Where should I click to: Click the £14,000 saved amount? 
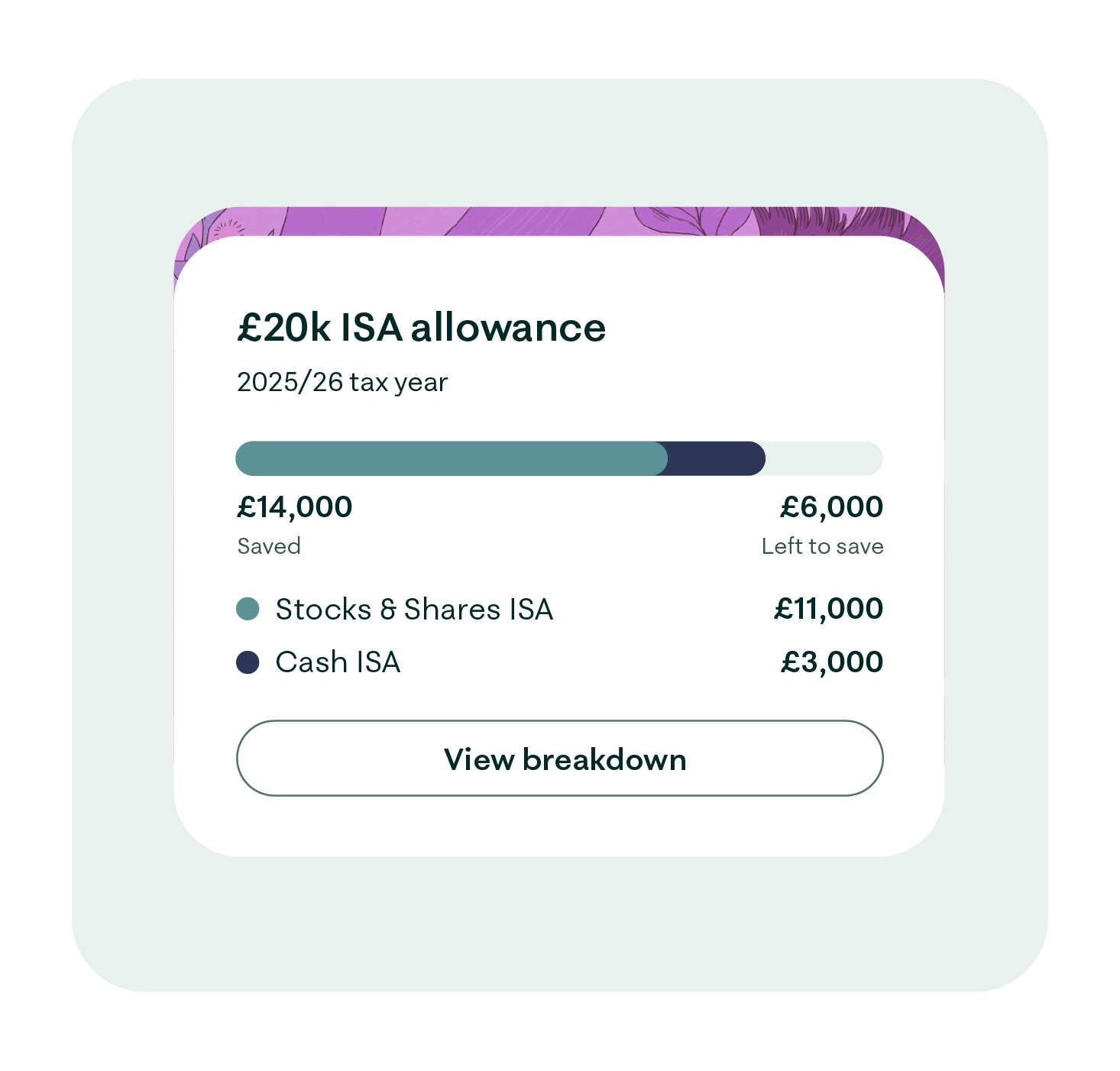click(295, 507)
